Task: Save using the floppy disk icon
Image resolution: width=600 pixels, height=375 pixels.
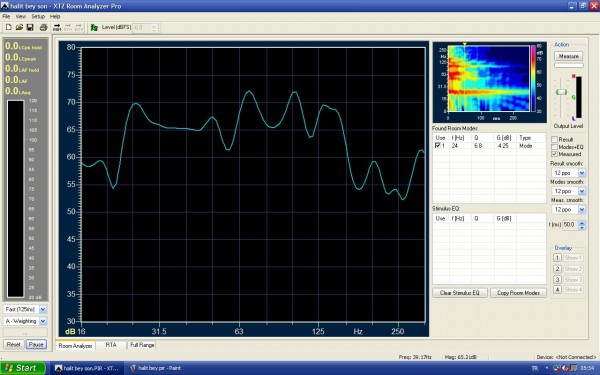Action: (x=30, y=27)
